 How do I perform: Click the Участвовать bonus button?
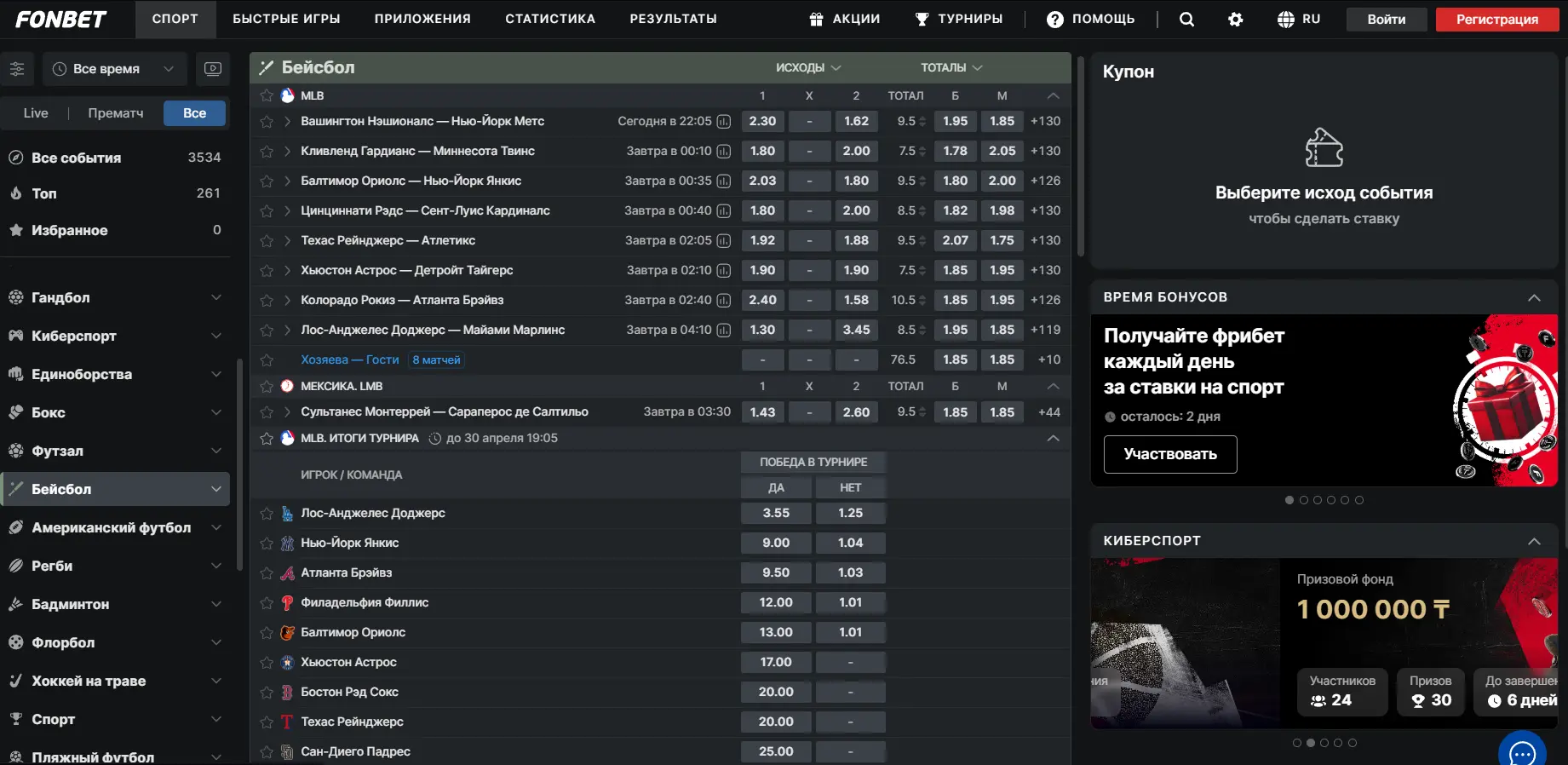coord(1170,454)
